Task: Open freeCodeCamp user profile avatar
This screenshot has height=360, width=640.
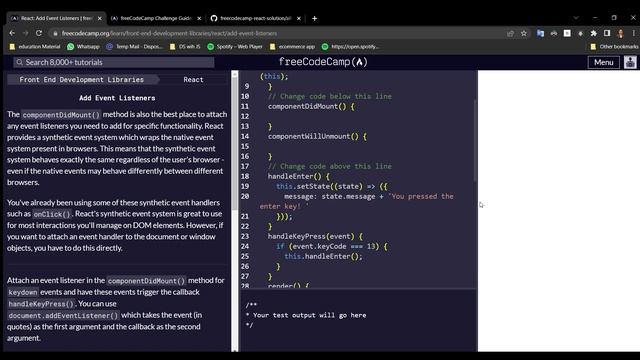Action: pyautogui.click(x=630, y=62)
